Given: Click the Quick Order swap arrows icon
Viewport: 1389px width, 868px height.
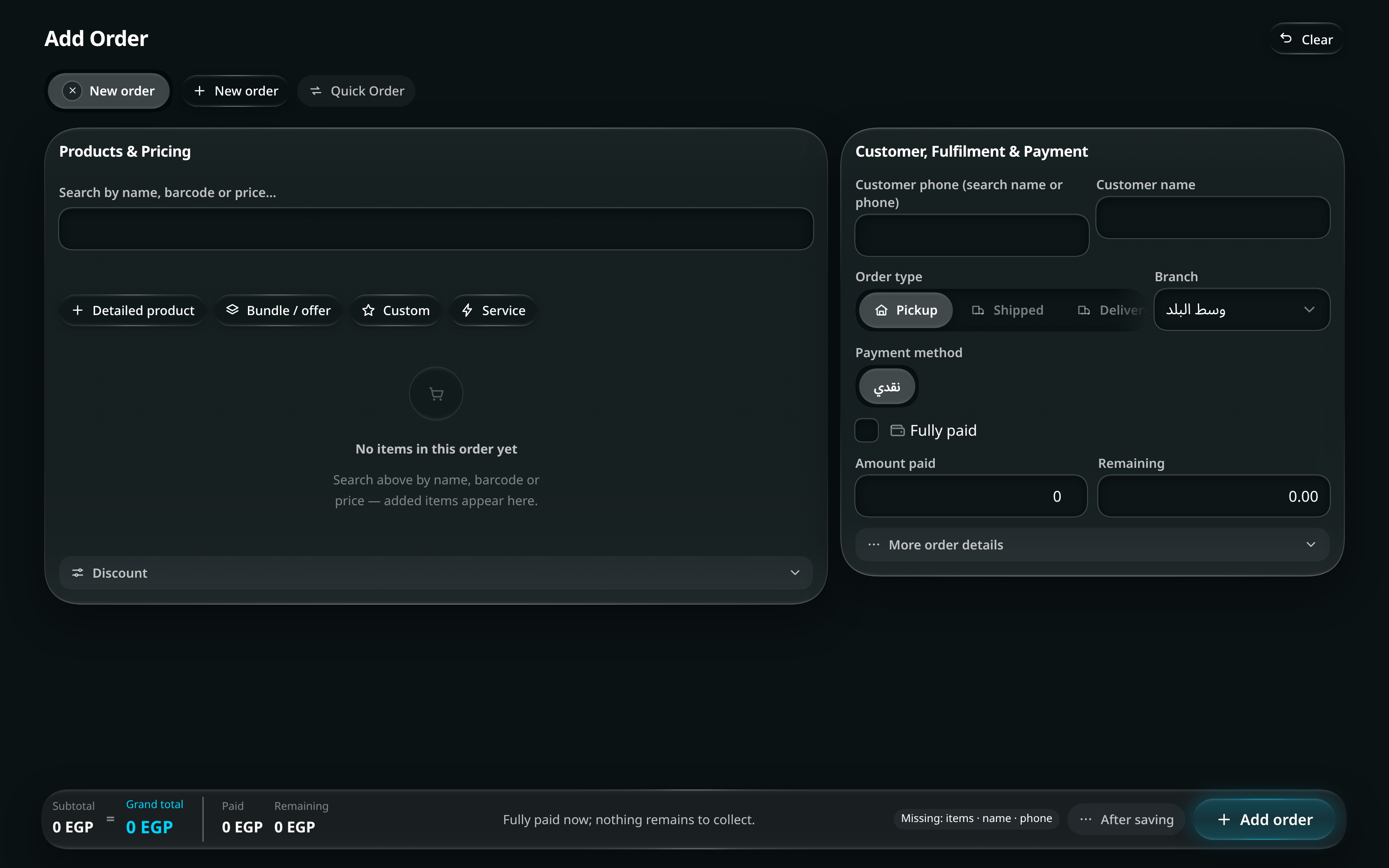Looking at the screenshot, I should (316, 91).
